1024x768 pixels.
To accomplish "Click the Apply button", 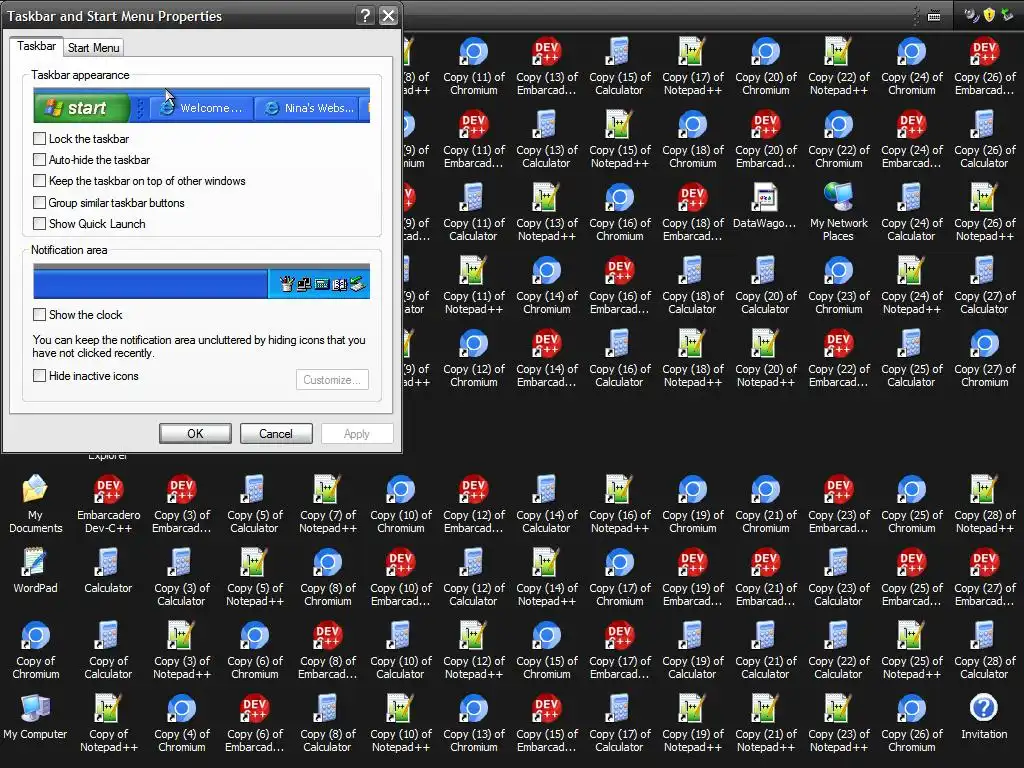I will 357,434.
